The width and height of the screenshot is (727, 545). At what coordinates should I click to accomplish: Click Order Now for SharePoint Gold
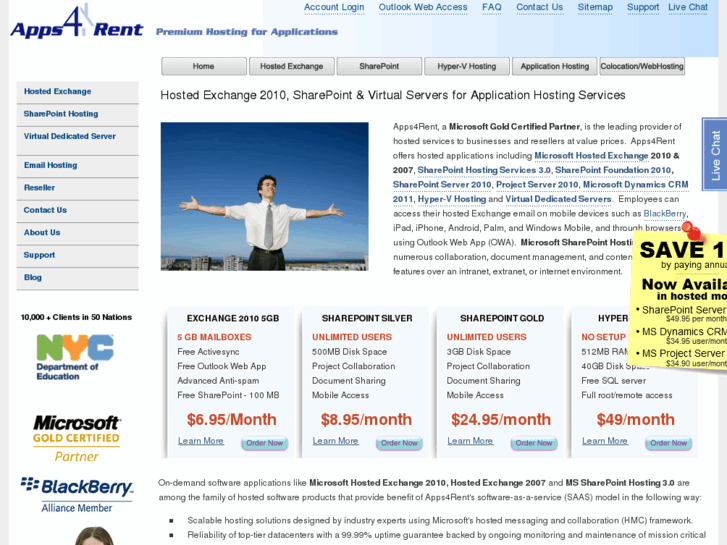click(534, 443)
